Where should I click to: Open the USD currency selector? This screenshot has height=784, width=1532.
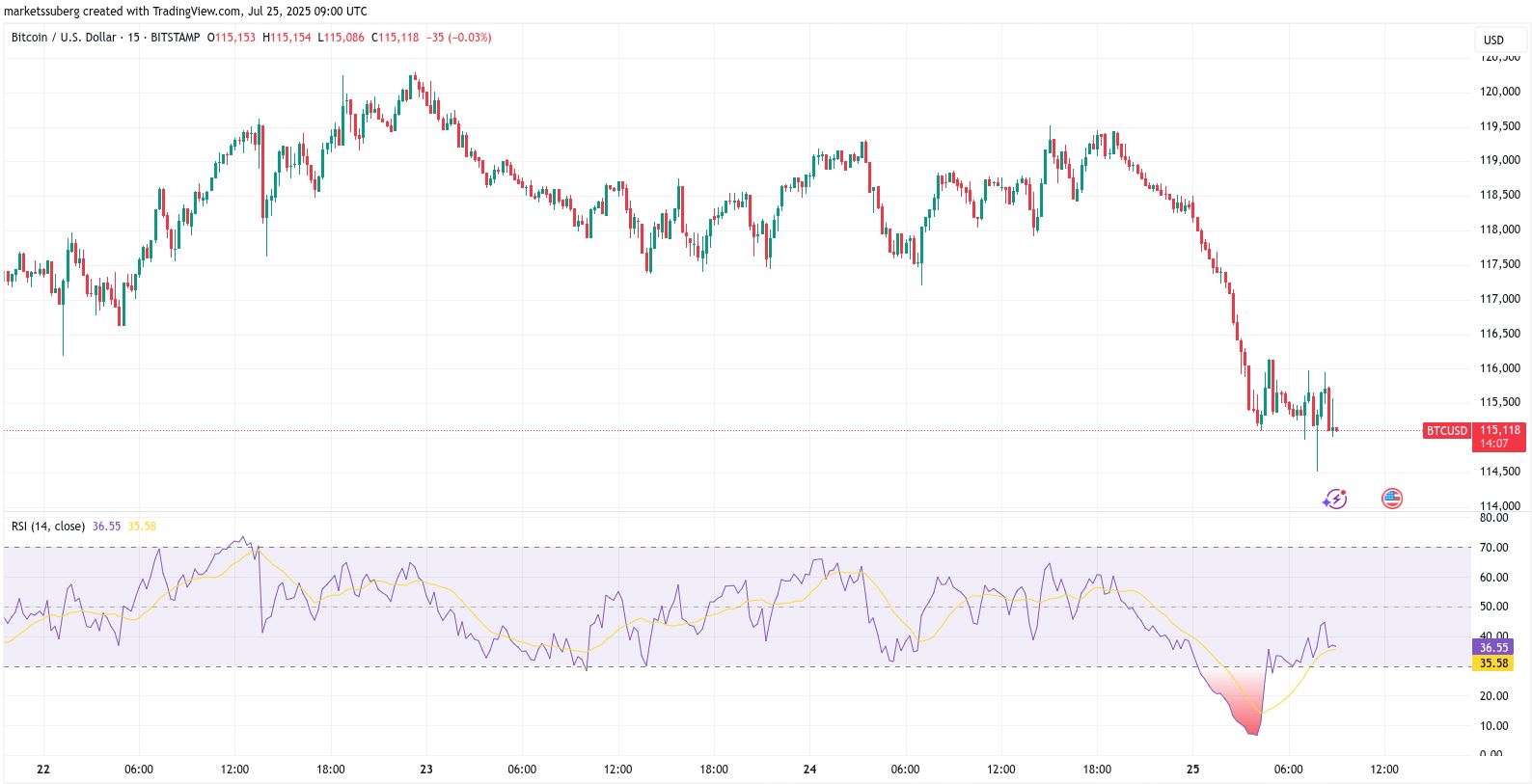point(1493,40)
